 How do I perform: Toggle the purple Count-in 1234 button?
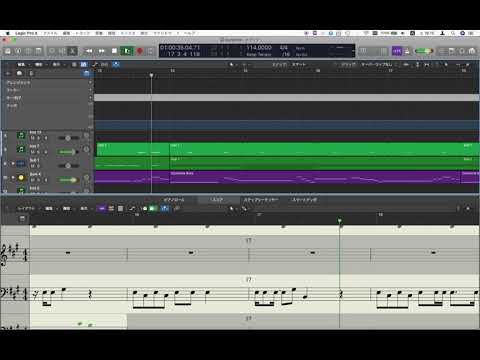click(397, 51)
